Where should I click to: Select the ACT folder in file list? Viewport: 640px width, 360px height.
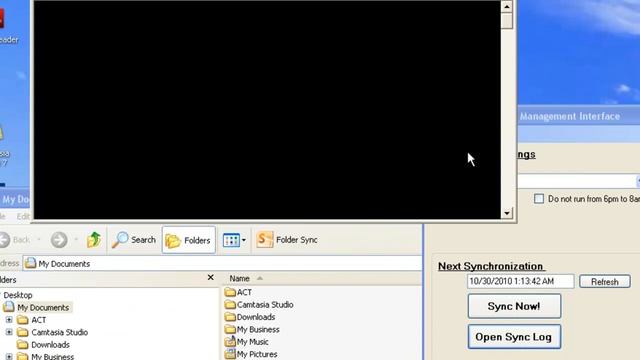coord(239,292)
